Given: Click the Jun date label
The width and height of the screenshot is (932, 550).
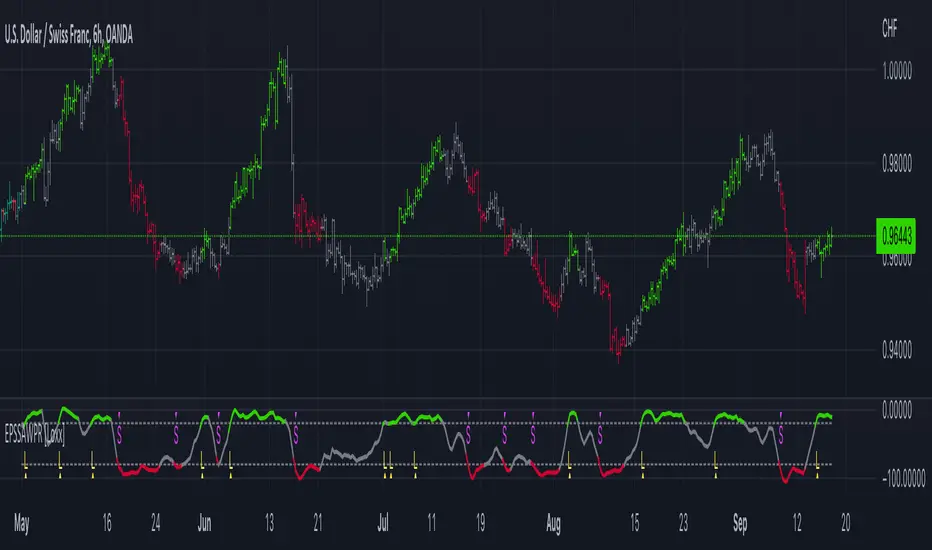Looking at the screenshot, I should pyautogui.click(x=204, y=523).
